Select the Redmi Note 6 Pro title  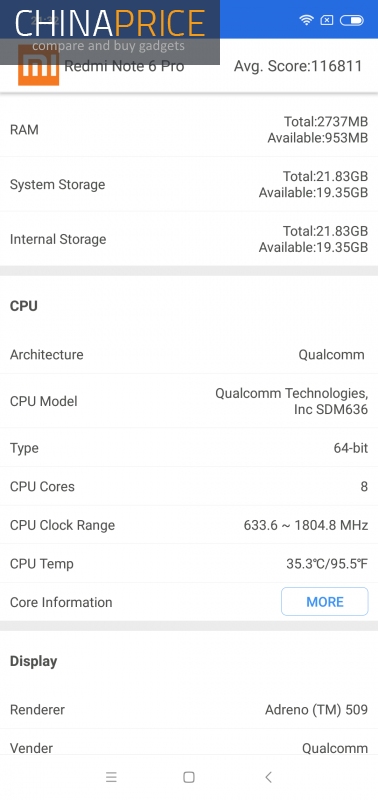point(124,66)
